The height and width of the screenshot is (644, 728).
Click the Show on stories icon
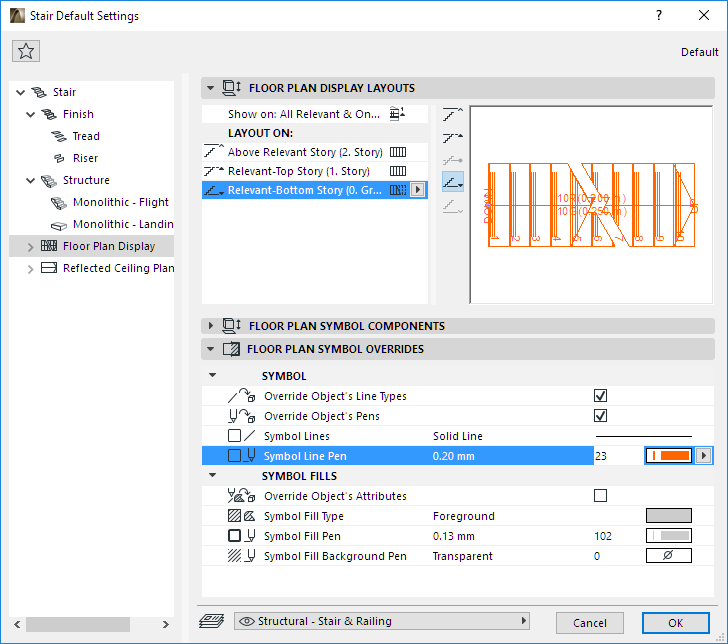(397, 114)
